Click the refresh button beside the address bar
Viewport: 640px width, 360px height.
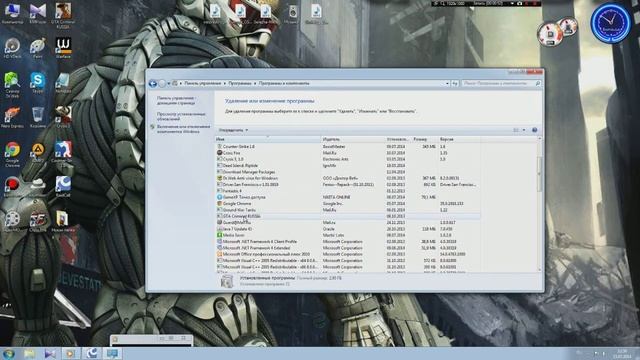point(455,83)
